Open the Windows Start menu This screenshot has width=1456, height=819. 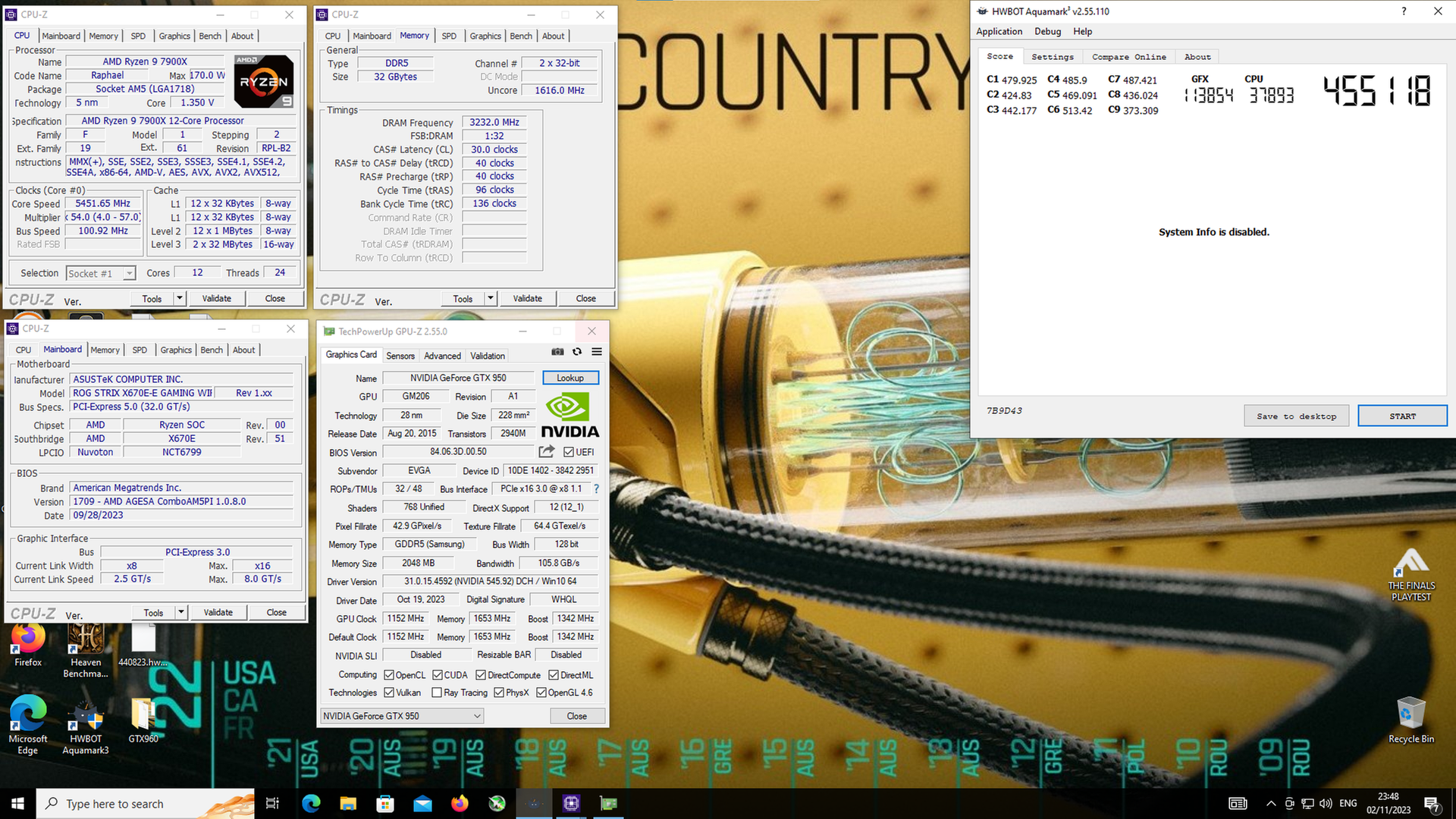pos(17,804)
